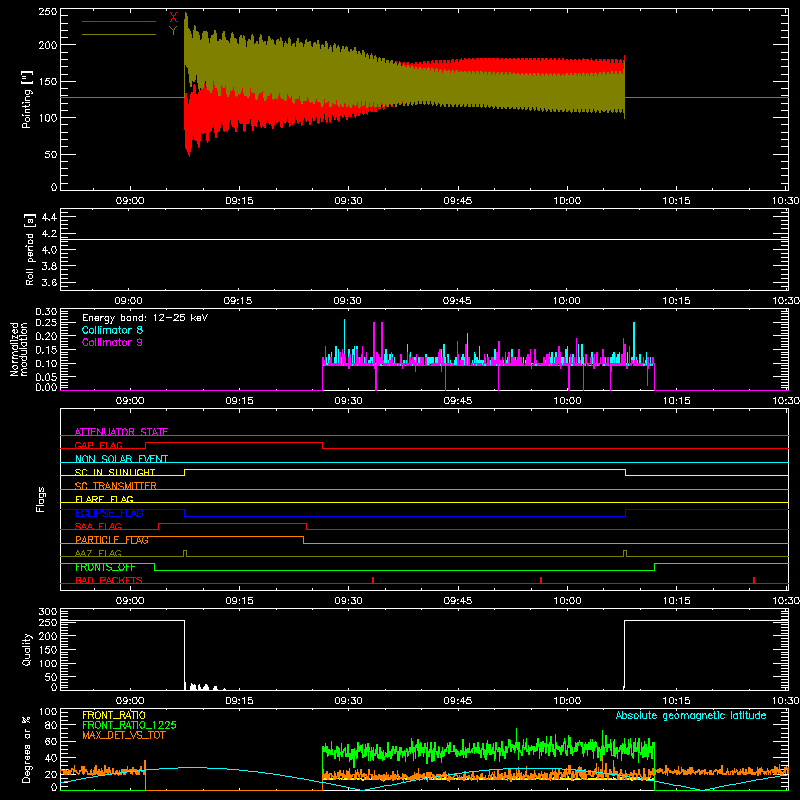Click the "Flags" vertical axis title
Image resolution: width=800 pixels, height=800 pixels.
pos(41,499)
